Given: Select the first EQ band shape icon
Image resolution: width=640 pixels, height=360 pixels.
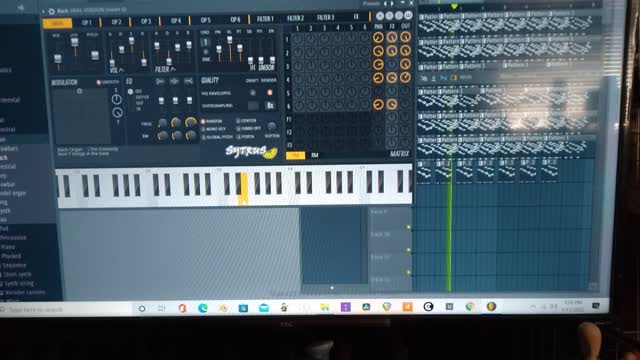Looking at the screenshot, I should coord(160,82).
